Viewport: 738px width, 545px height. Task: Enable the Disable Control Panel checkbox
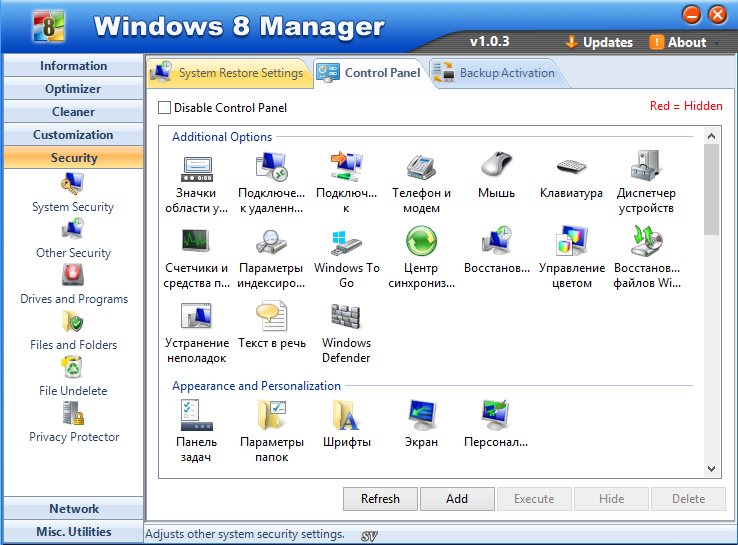pyautogui.click(x=164, y=108)
